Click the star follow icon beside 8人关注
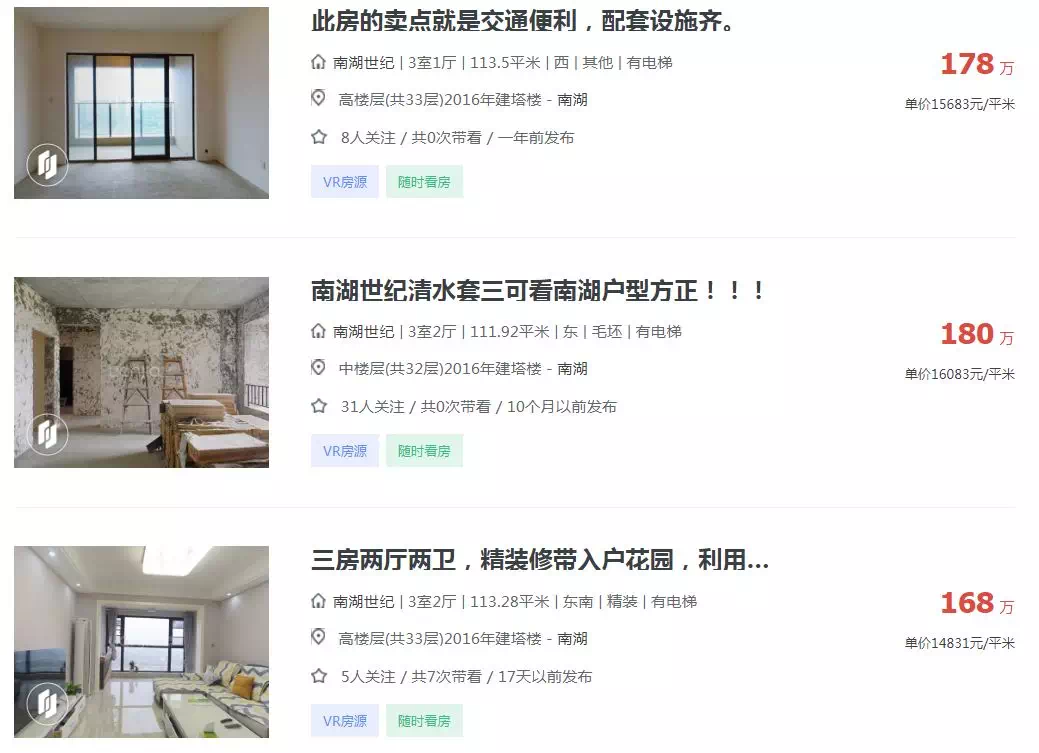 [319, 137]
